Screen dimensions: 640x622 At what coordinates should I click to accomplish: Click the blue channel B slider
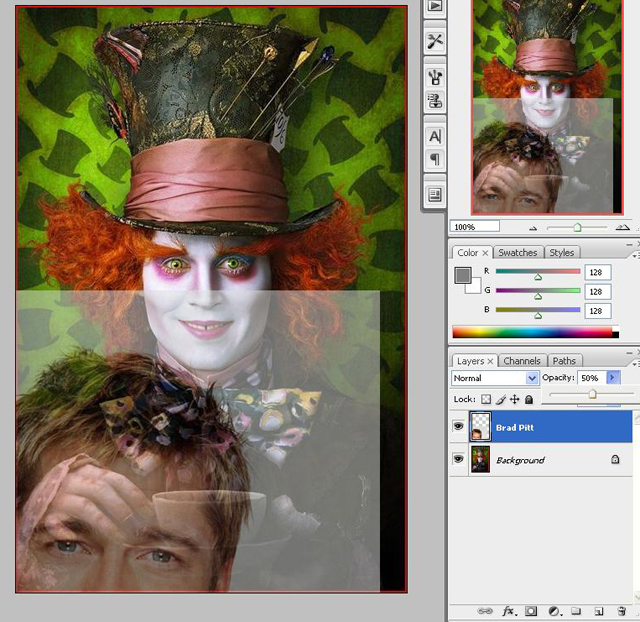click(538, 311)
